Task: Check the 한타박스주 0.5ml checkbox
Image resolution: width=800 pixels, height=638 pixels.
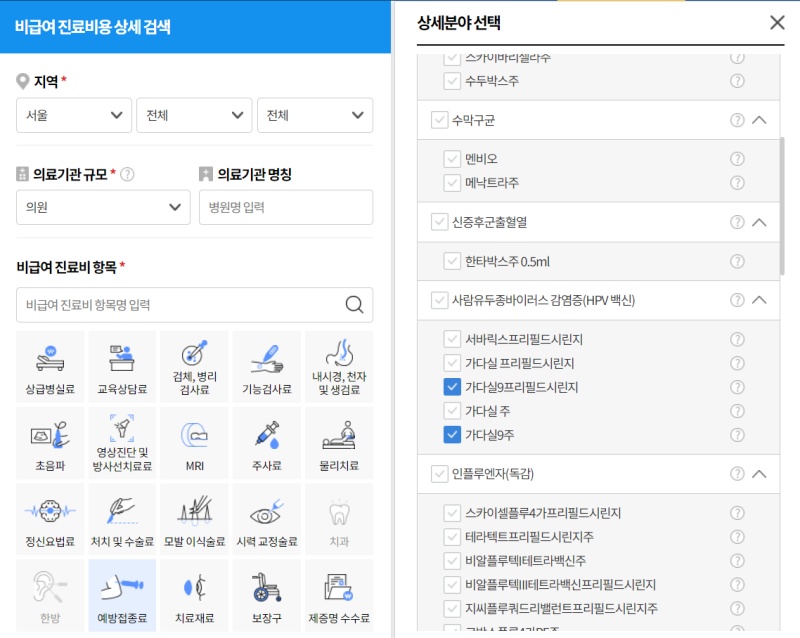Action: [x=452, y=261]
